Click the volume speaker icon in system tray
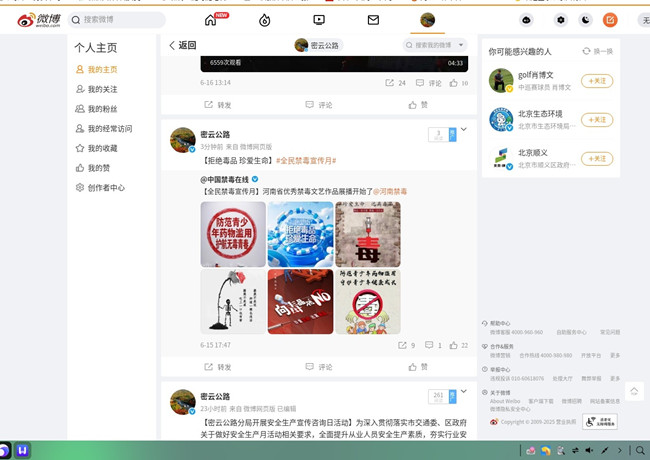This screenshot has width=650, height=460. 589,450
